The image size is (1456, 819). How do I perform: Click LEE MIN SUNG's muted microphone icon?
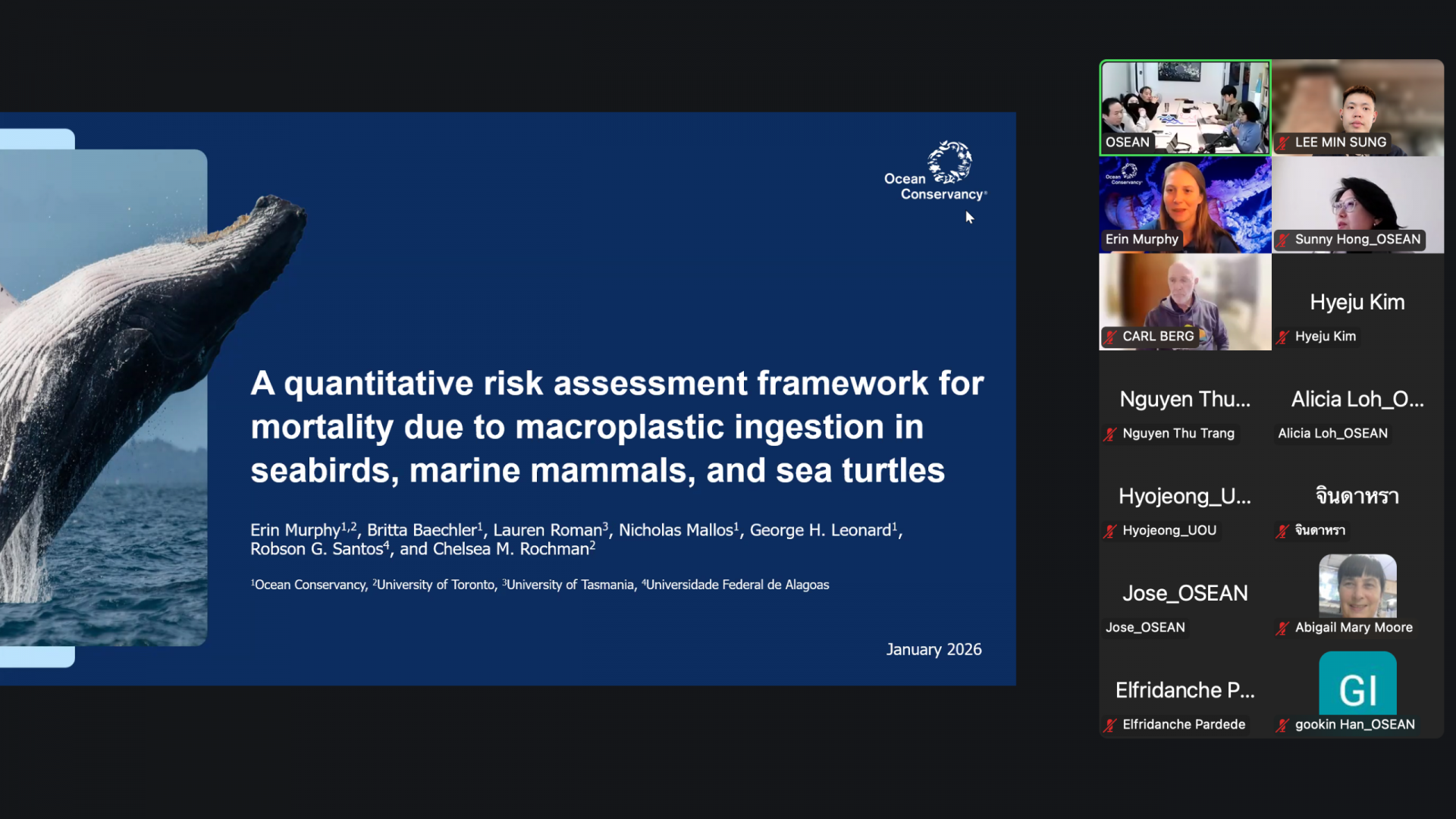tap(1282, 143)
